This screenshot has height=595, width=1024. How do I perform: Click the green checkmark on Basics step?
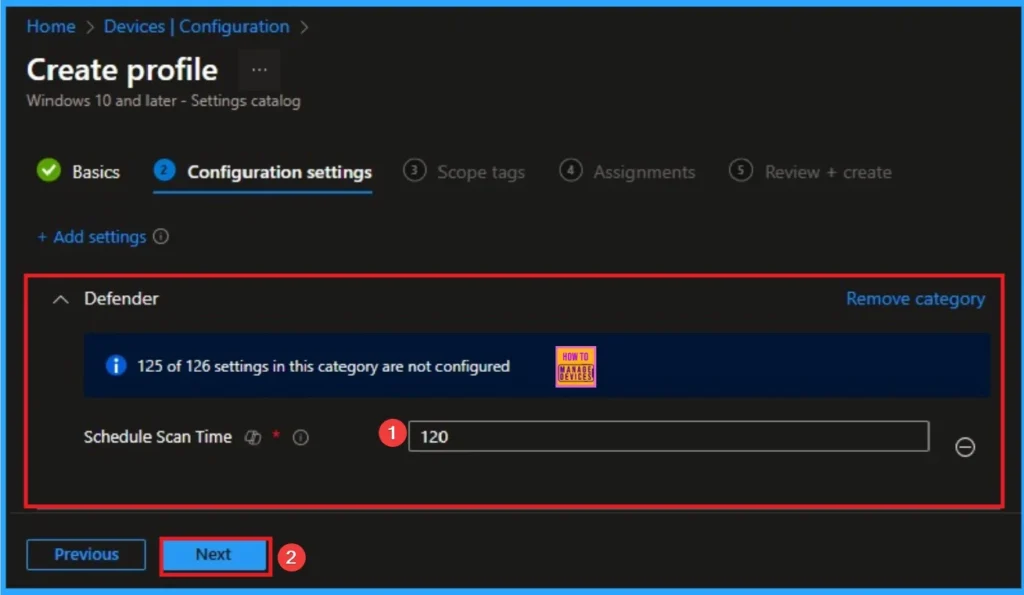[49, 171]
